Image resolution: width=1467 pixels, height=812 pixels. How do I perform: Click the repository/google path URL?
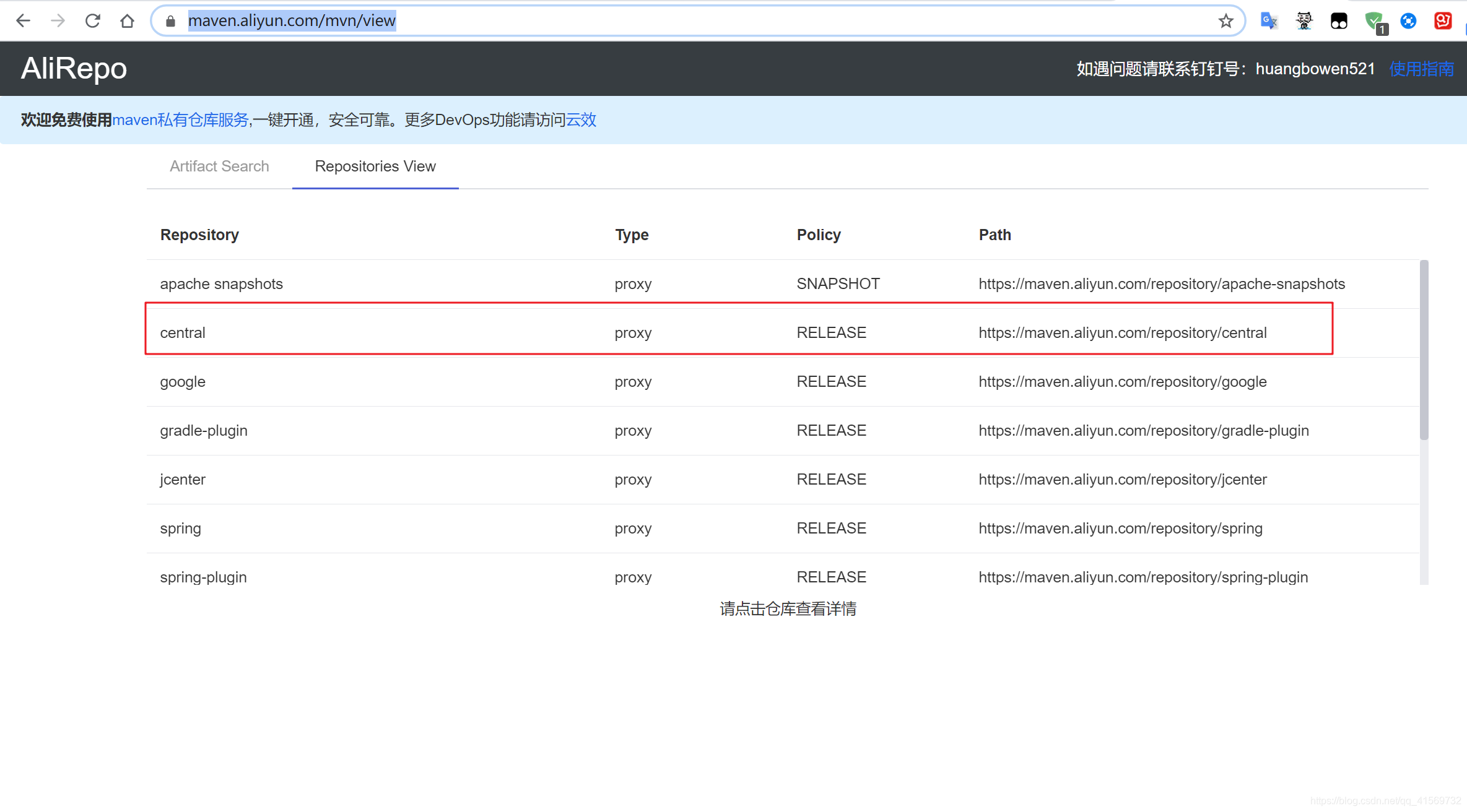click(x=1122, y=382)
